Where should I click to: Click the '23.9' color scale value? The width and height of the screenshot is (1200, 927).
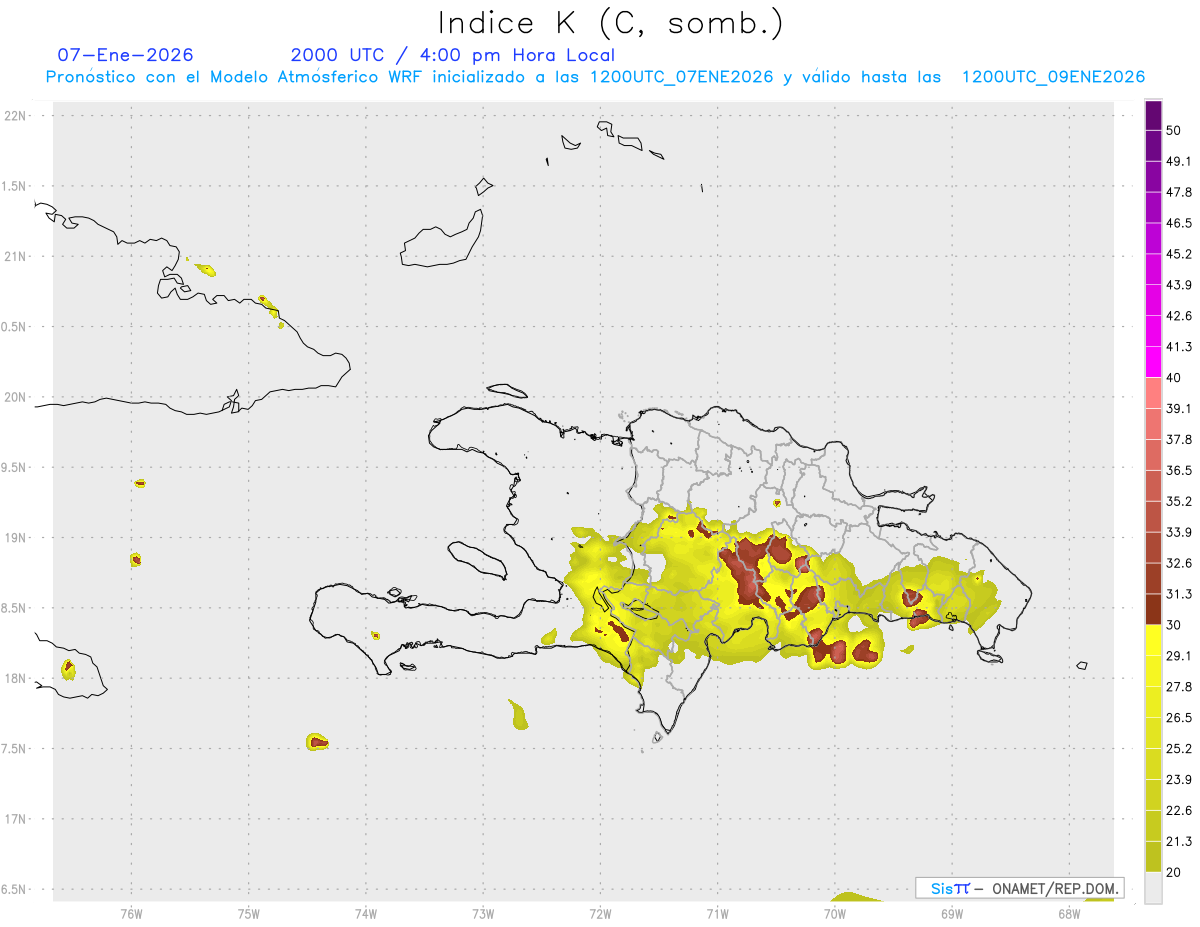pyautogui.click(x=1179, y=780)
